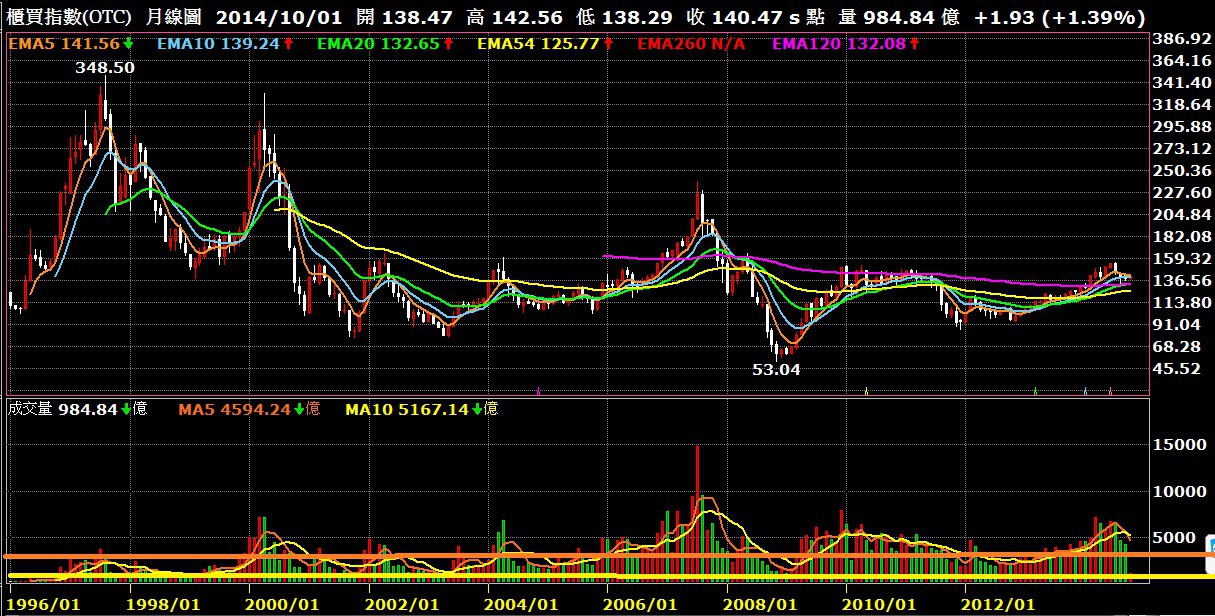The height and width of the screenshot is (616, 1215).
Task: Click the 2010/01 date axis label
Action: coord(880,605)
